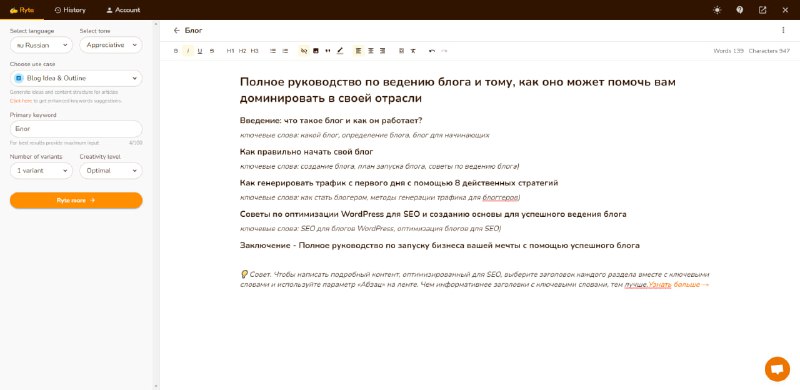Toggle italic formatting button
Viewport: 800px width, 390px height.
click(188, 51)
